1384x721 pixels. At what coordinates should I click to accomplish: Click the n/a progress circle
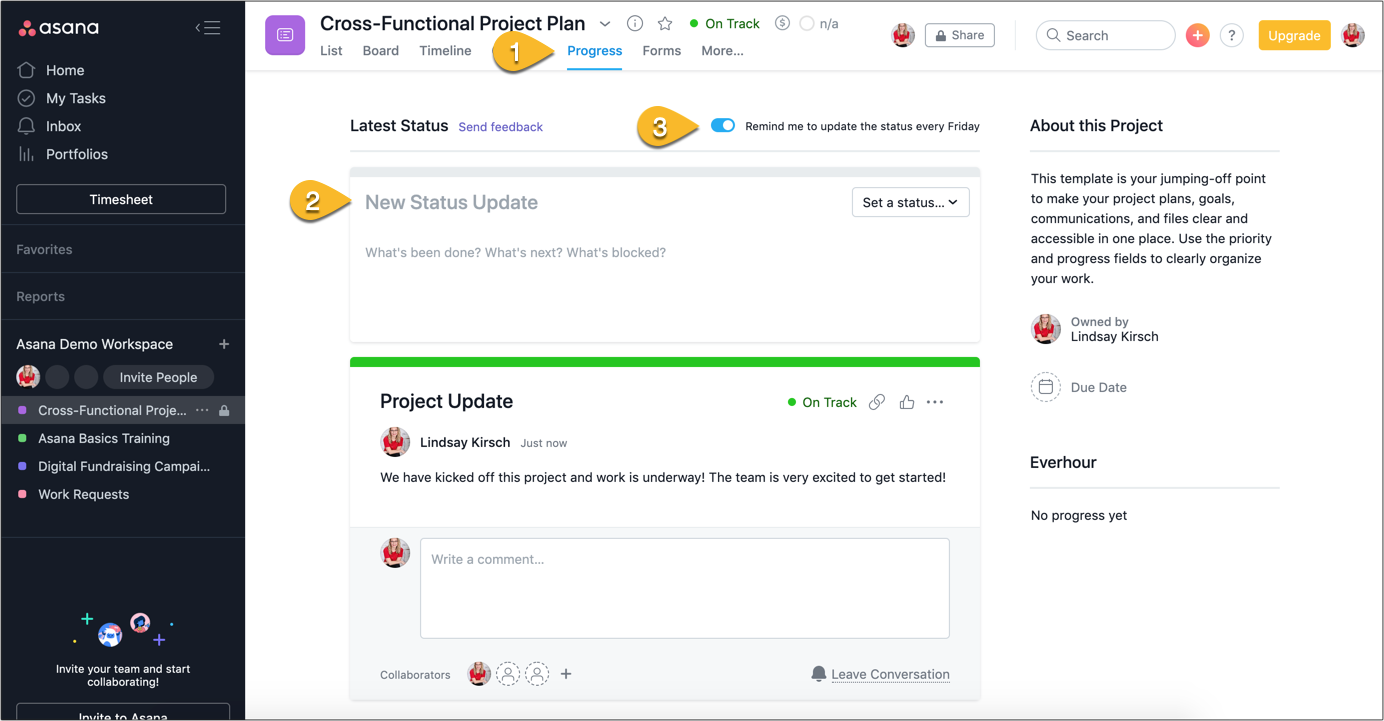click(807, 23)
